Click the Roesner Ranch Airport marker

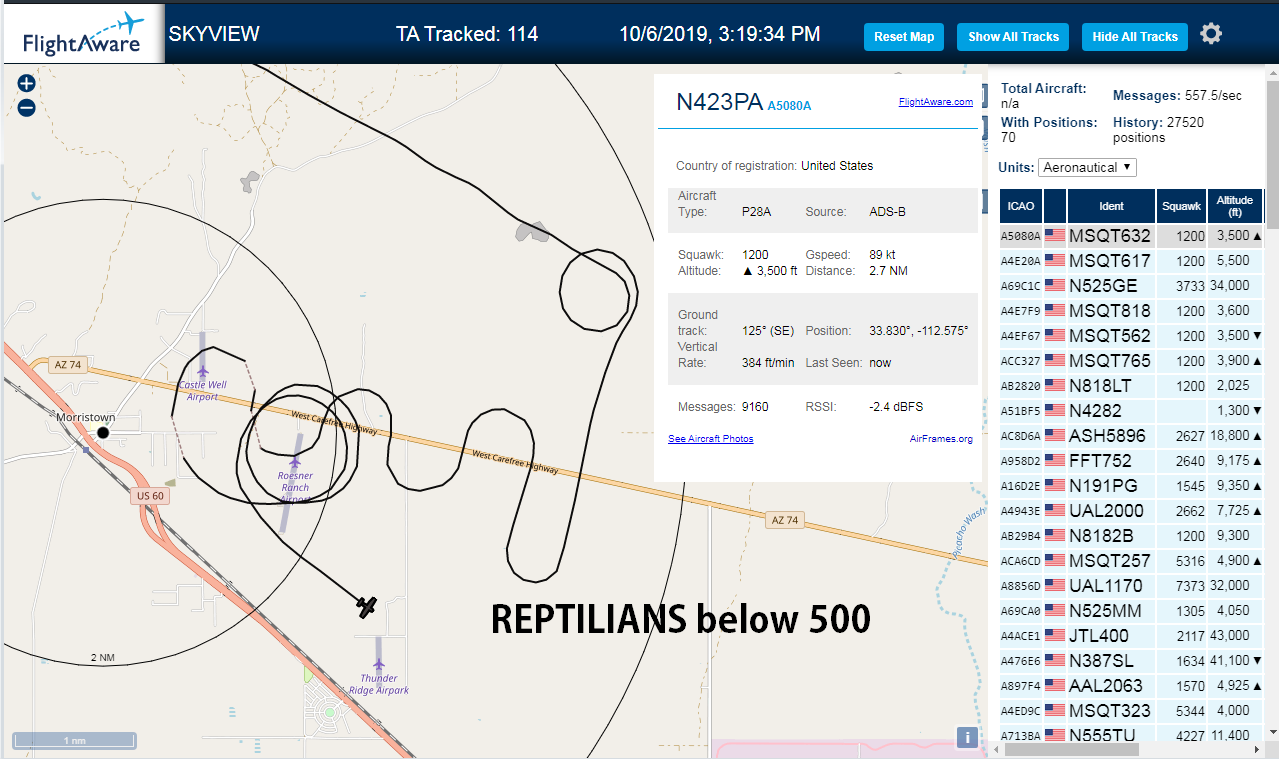[x=294, y=463]
